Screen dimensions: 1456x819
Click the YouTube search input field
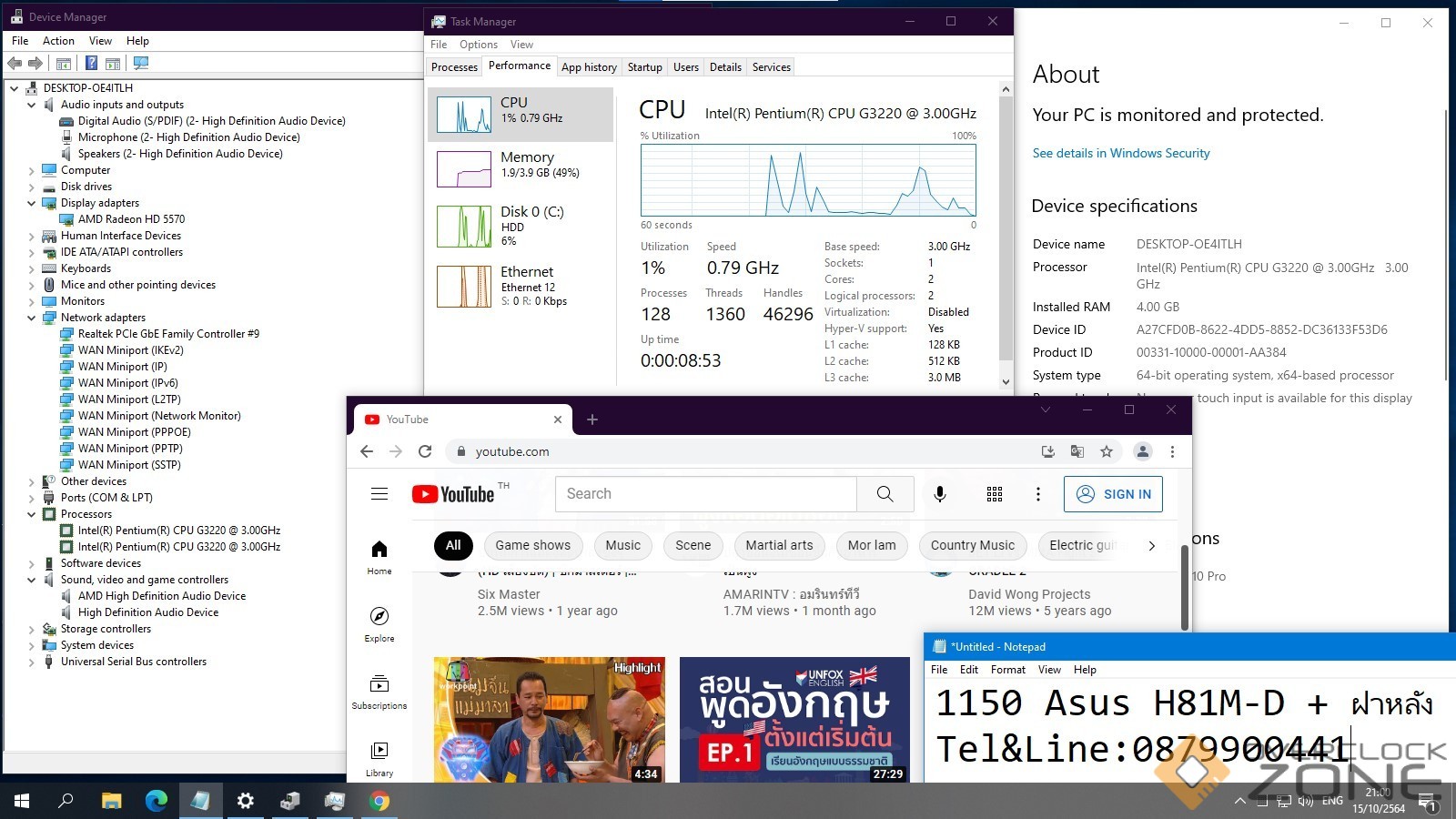705,494
